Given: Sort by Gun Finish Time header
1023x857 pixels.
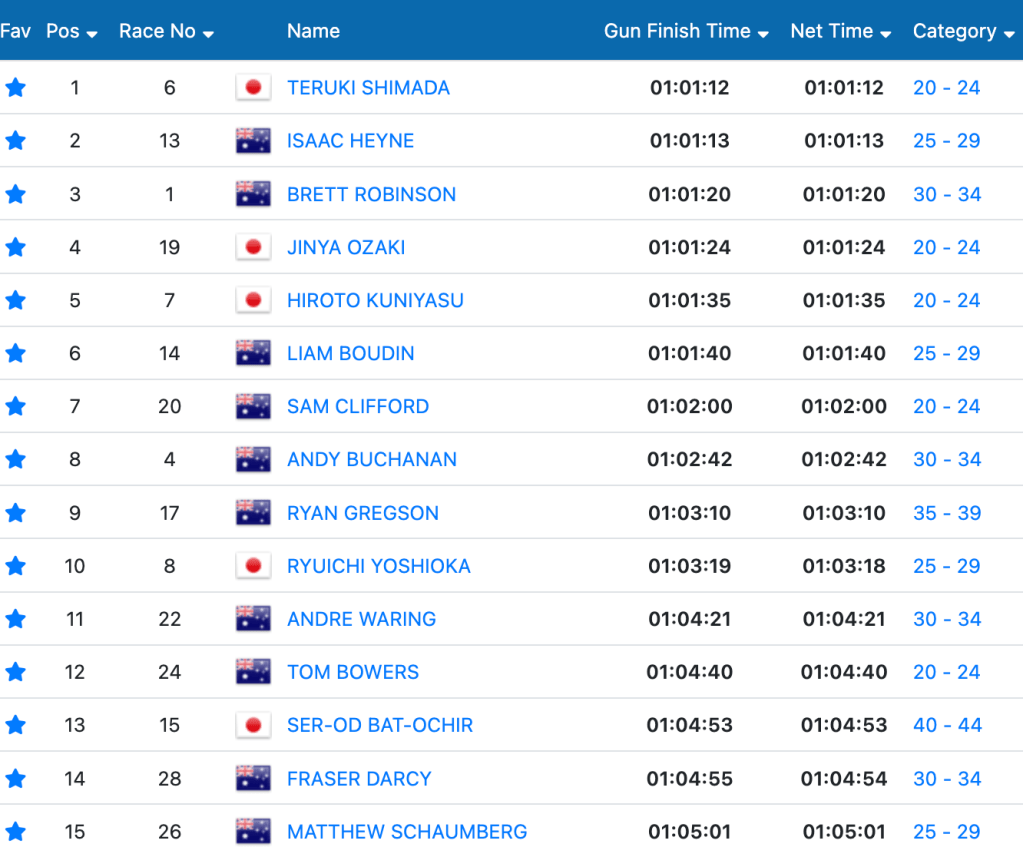Looking at the screenshot, I should tap(685, 31).
